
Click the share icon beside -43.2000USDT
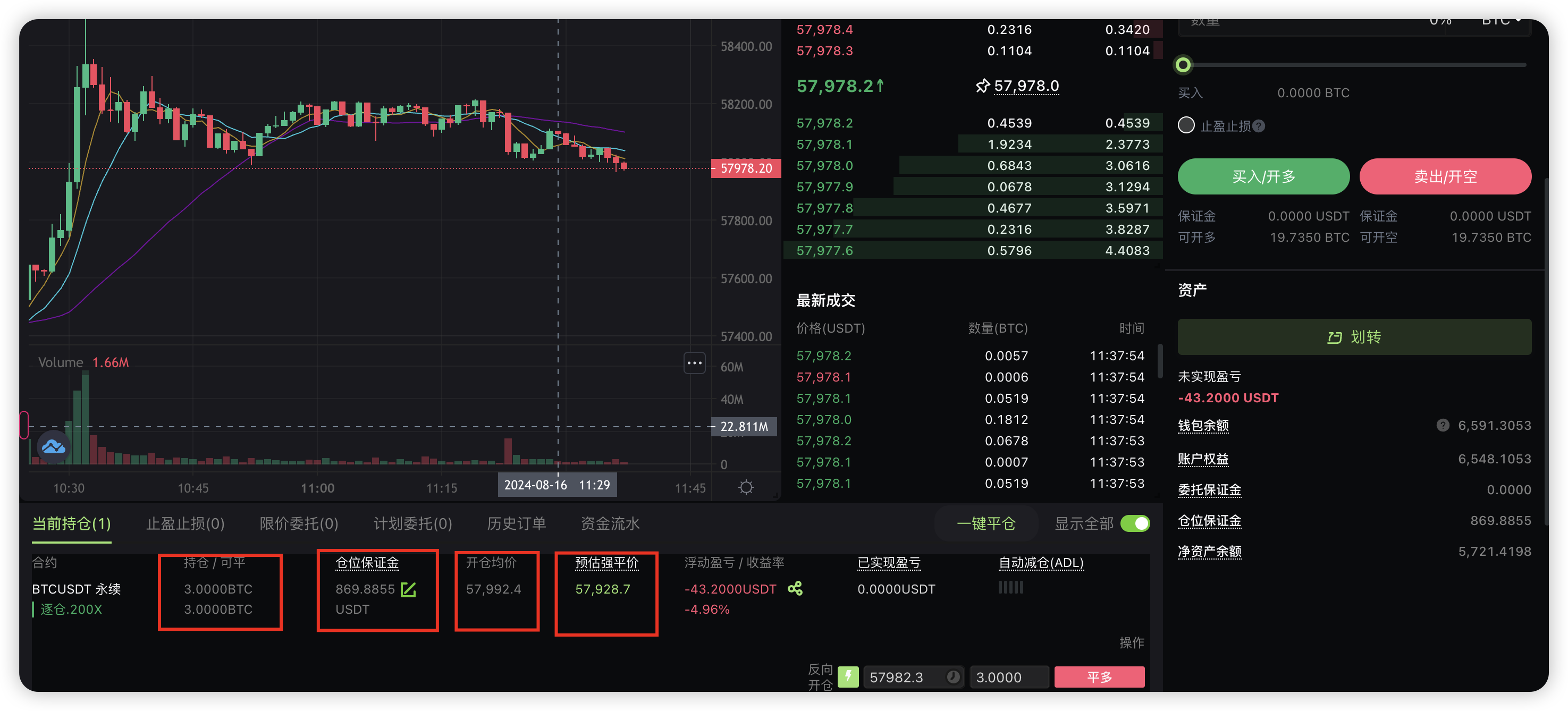pyautogui.click(x=795, y=589)
